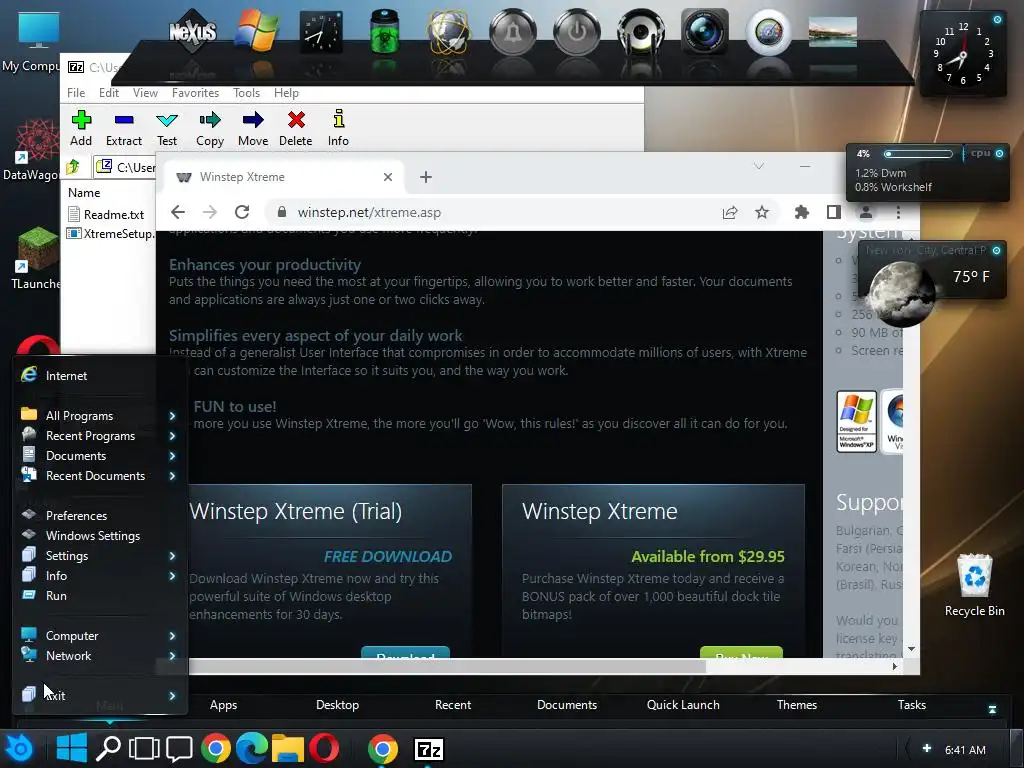Switch to the Themes shelf tab

797,705
